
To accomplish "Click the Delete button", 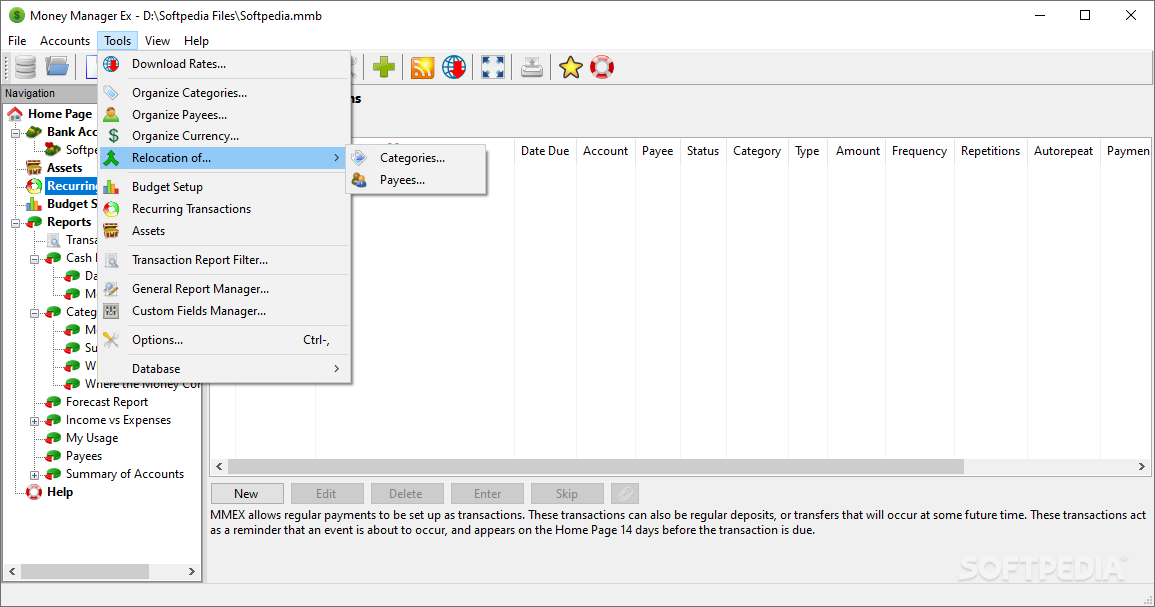I will (x=406, y=494).
